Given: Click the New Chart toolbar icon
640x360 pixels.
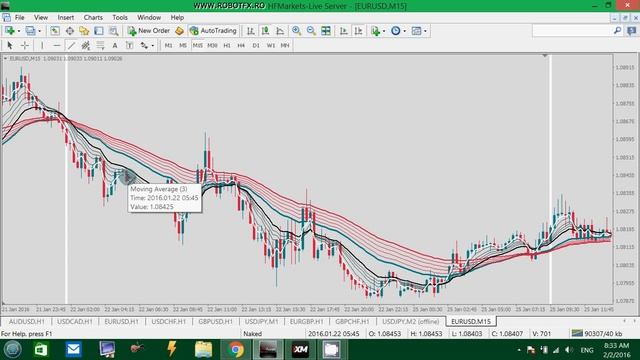Looking at the screenshot, I should [x=9, y=31].
